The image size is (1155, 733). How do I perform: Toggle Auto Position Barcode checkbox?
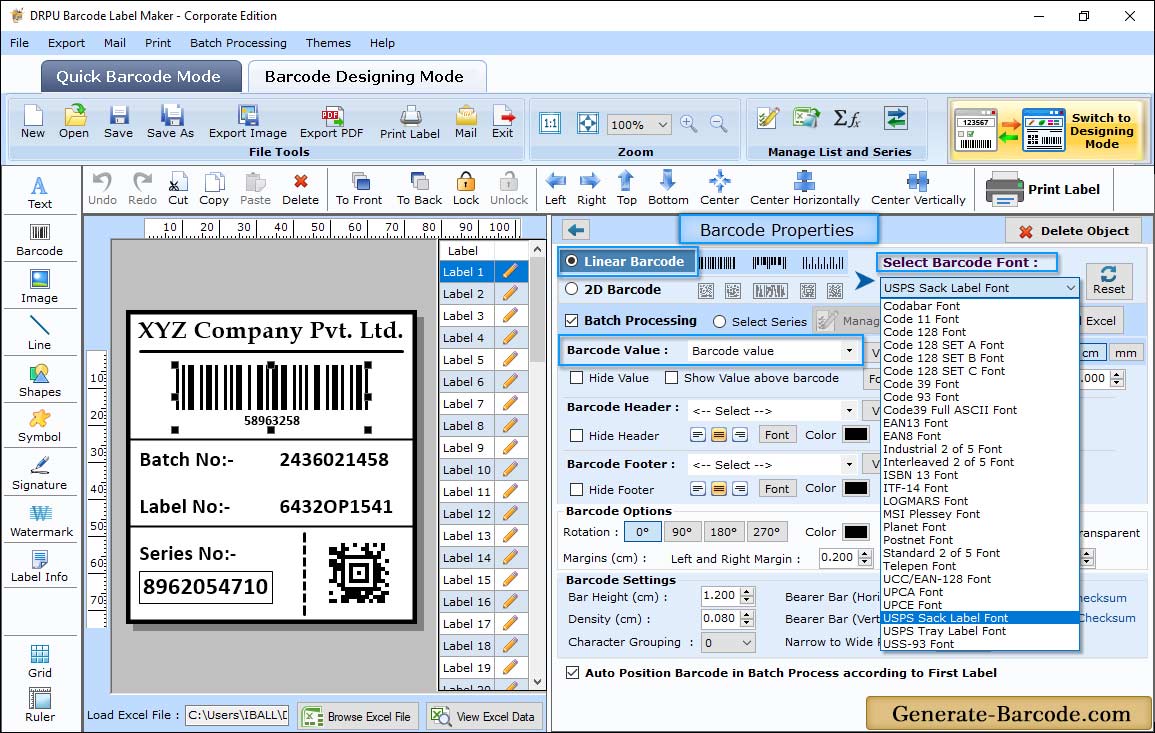(572, 672)
